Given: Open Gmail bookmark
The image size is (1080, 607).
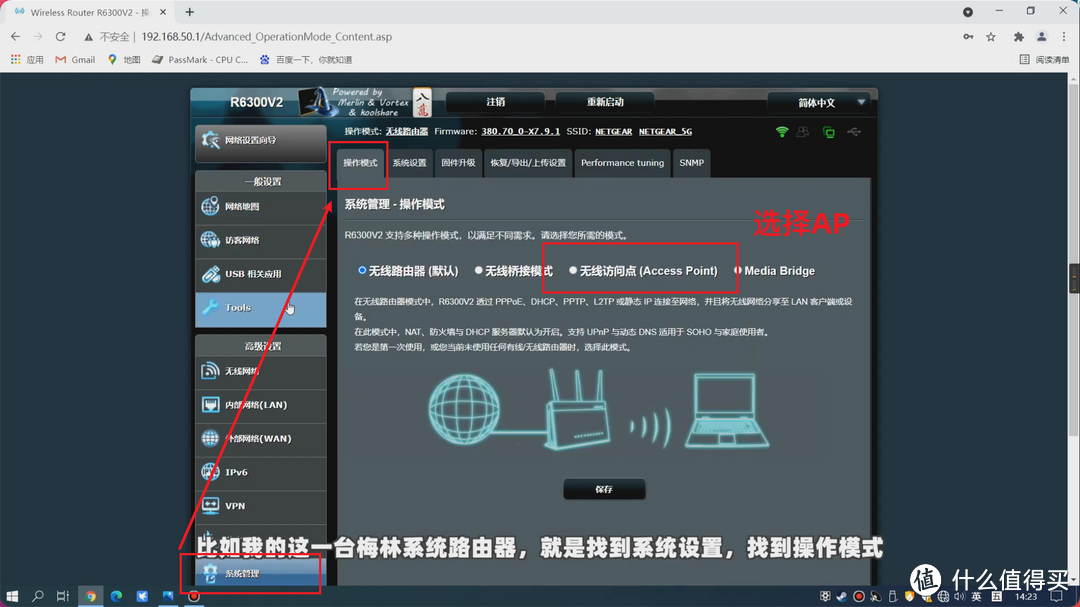Looking at the screenshot, I should pyautogui.click(x=75, y=60).
